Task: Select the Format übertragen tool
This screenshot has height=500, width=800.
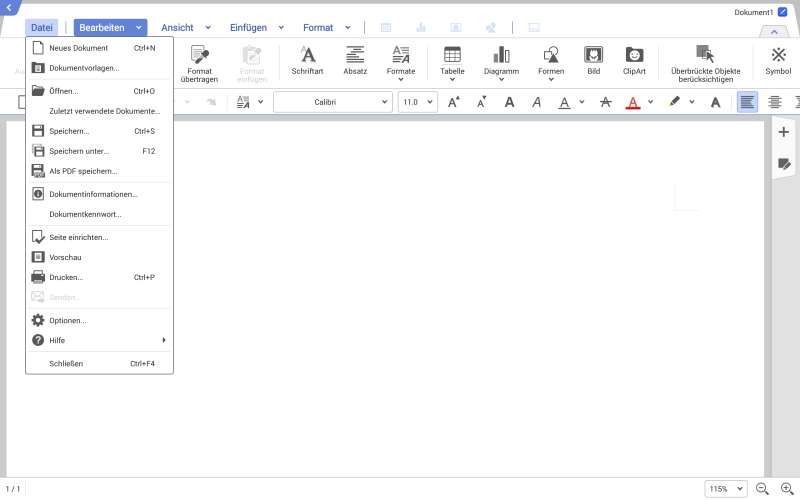Action: 199,62
